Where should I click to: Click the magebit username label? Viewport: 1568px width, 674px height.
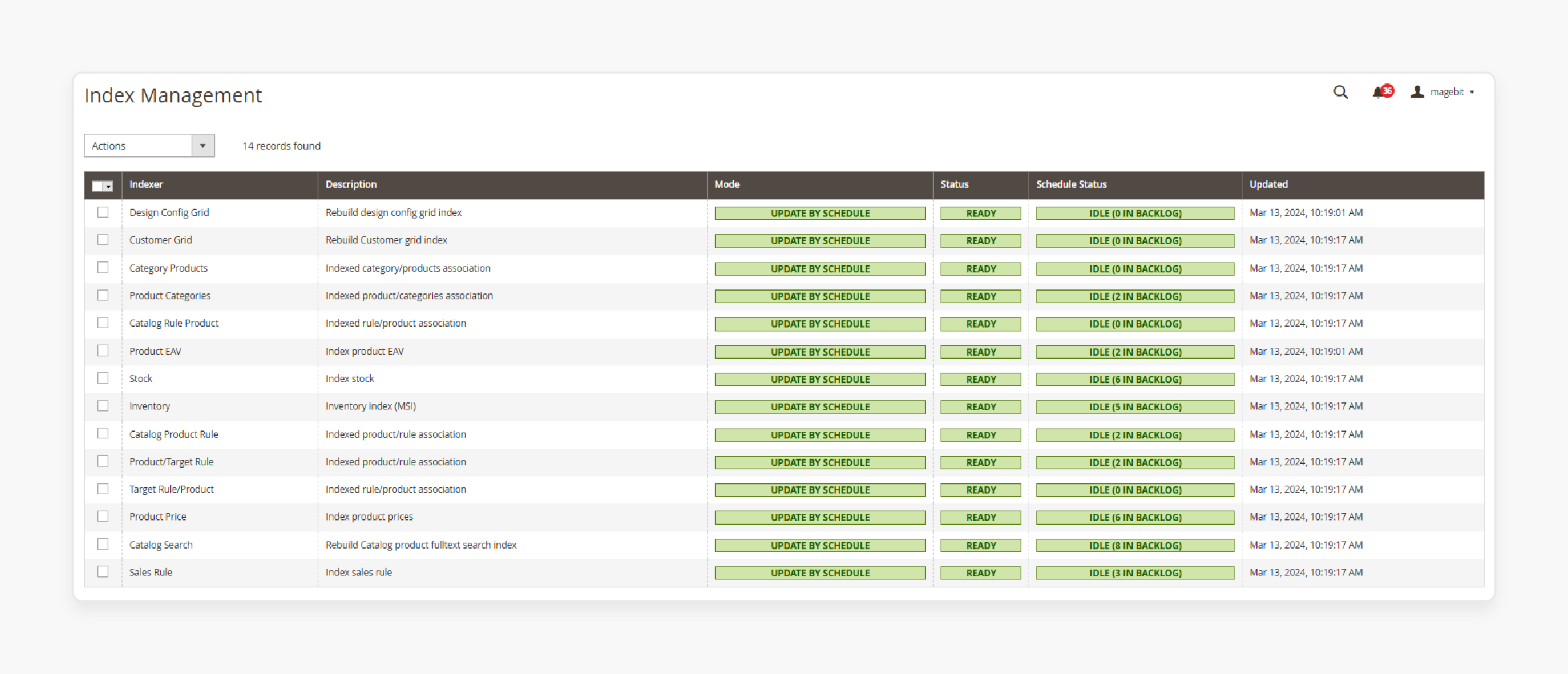coord(1447,92)
